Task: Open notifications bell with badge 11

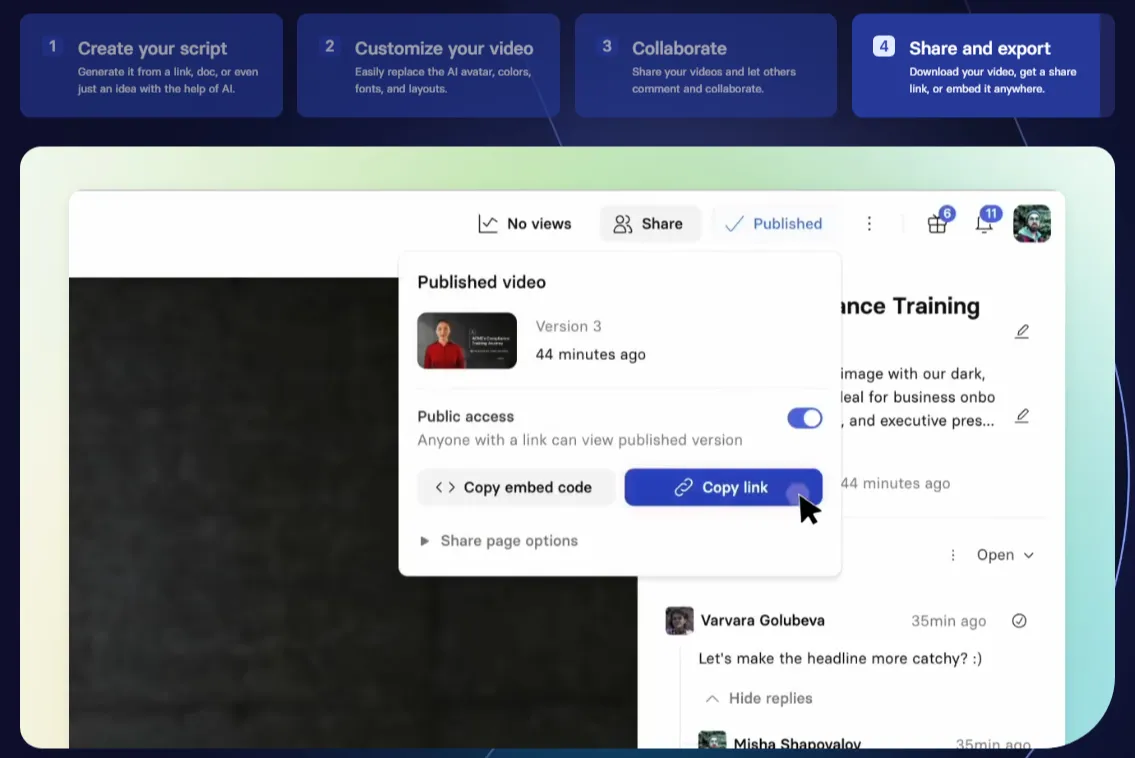Action: (x=986, y=222)
